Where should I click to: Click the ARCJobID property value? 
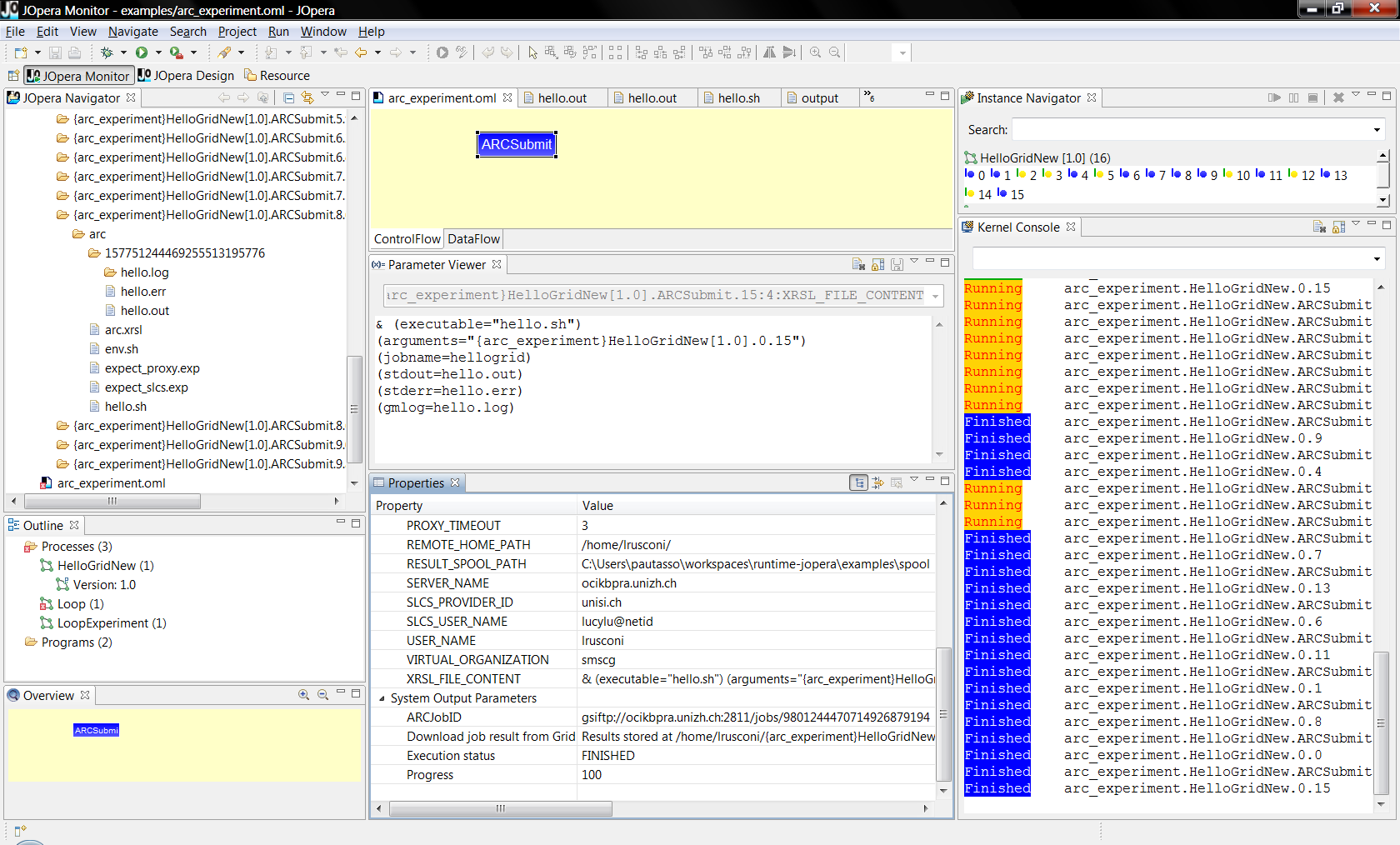756,717
